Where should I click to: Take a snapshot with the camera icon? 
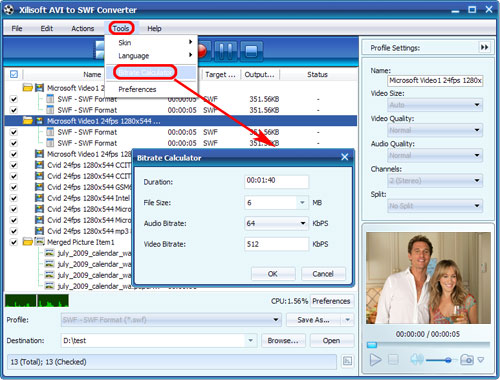tap(467, 360)
